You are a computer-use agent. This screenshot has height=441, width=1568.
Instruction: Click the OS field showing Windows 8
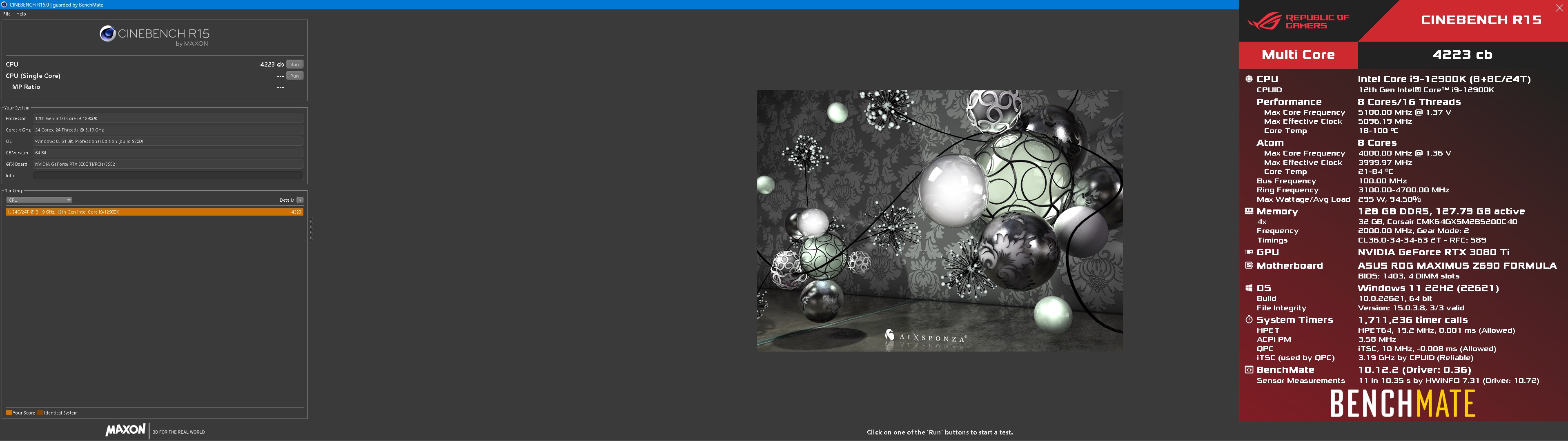click(168, 141)
